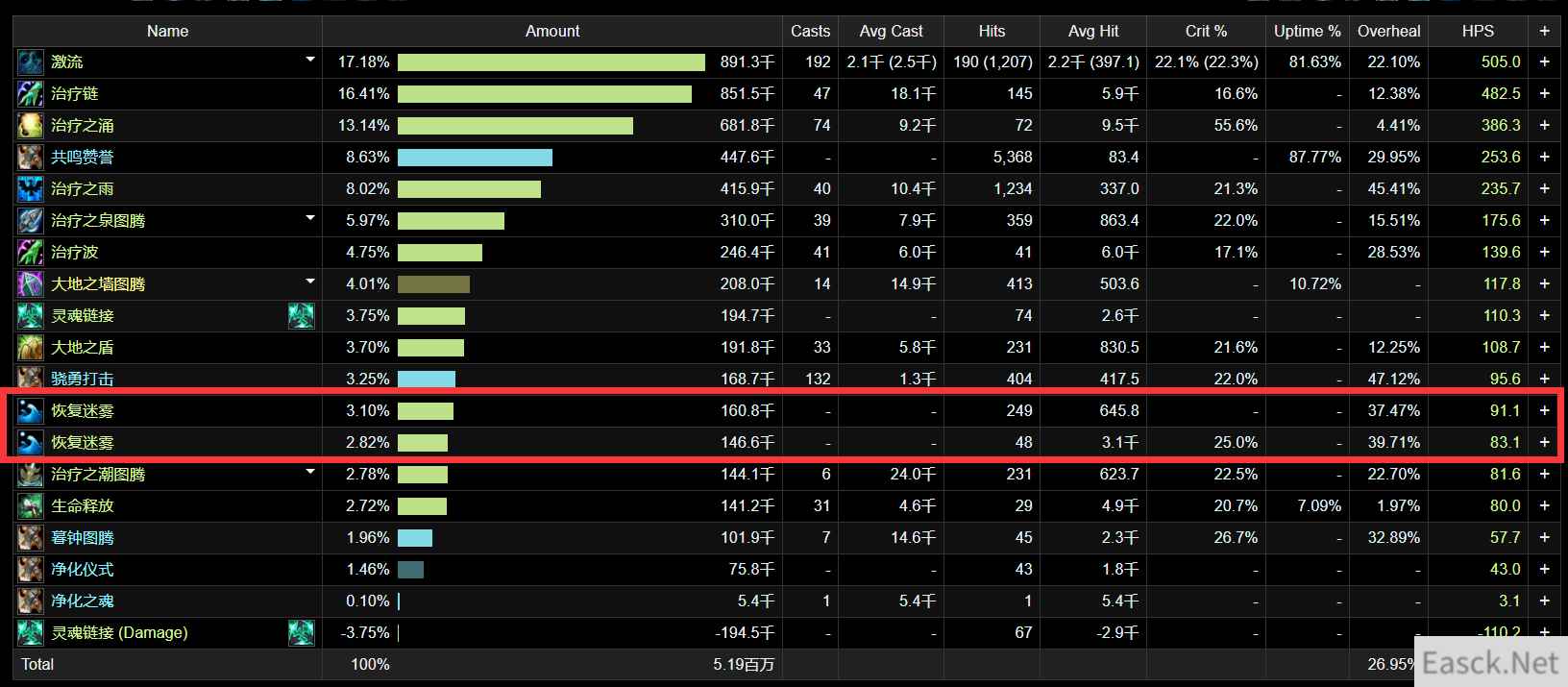Sort by the Avg Hit column header
Screen dimensions: 1568x687
tap(1093, 31)
